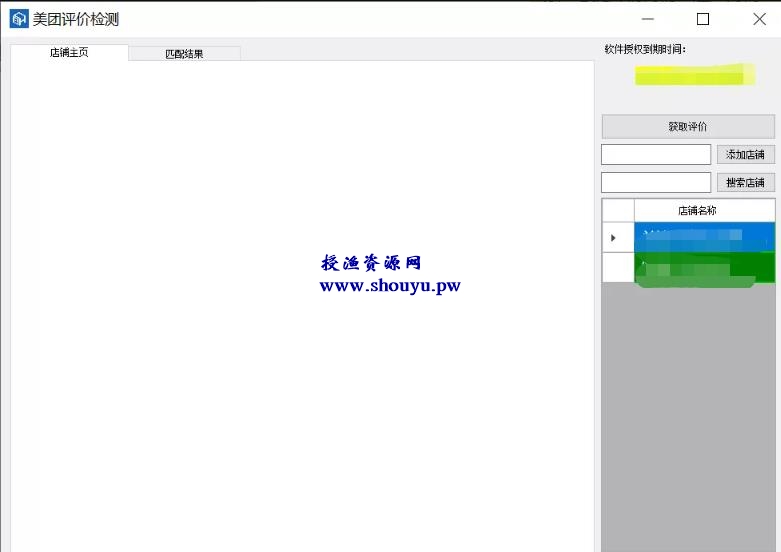Click the 软件授权到期时间 label
Image resolution: width=781 pixels, height=552 pixels.
(x=645, y=49)
